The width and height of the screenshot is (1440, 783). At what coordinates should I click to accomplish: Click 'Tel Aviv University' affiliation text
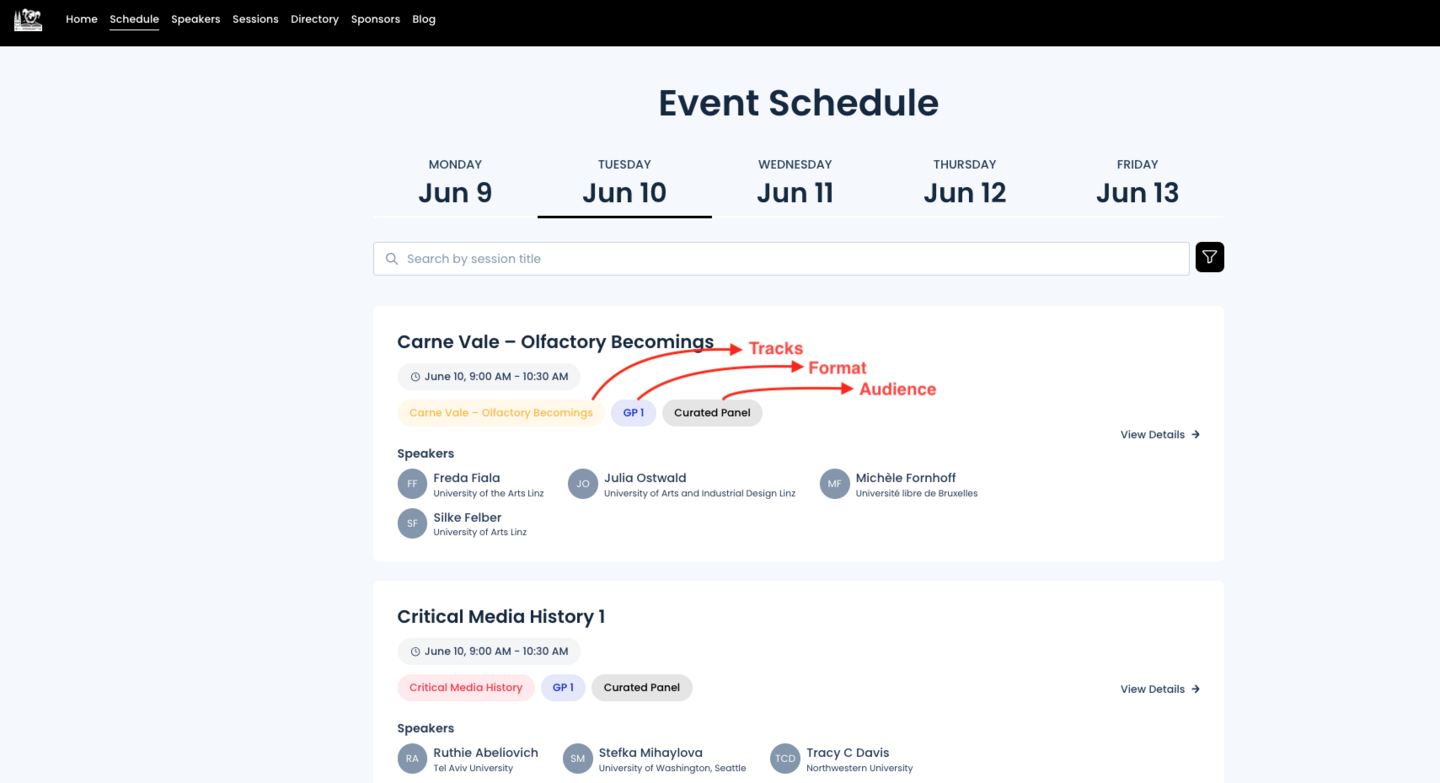473,769
